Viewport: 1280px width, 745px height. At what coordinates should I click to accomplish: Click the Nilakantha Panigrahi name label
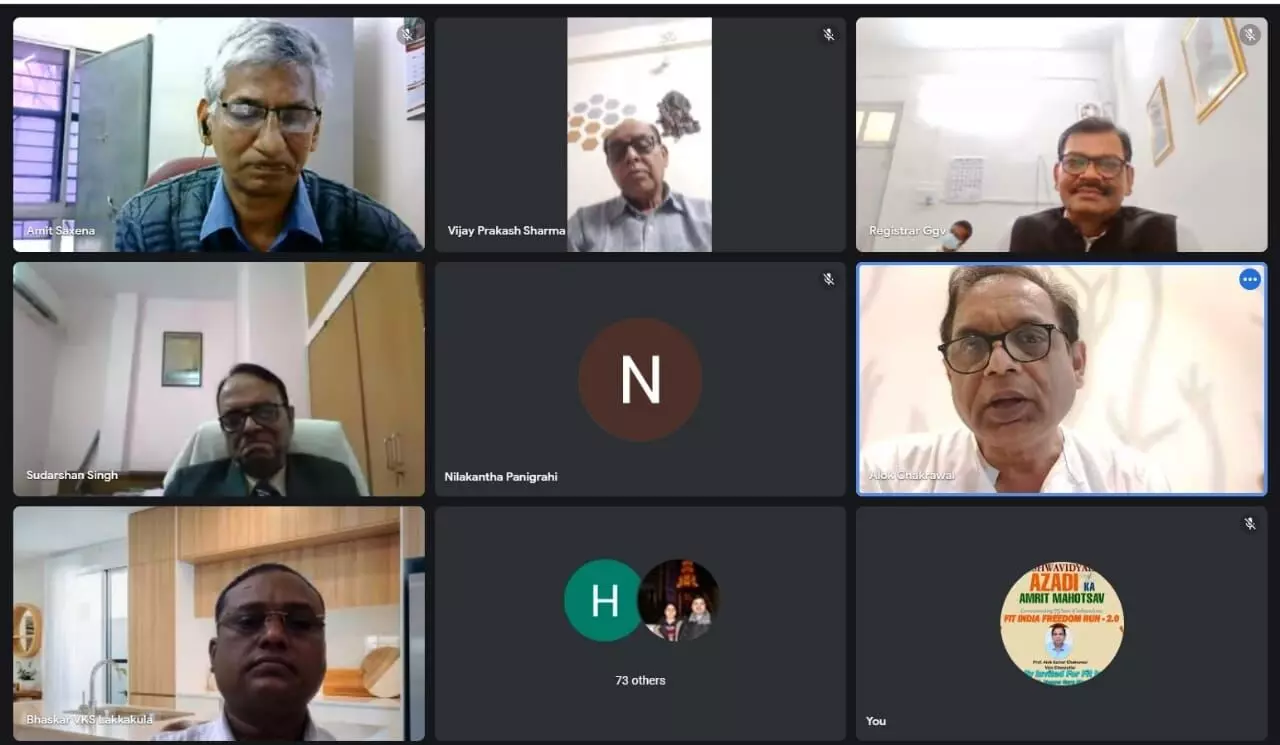pos(501,477)
